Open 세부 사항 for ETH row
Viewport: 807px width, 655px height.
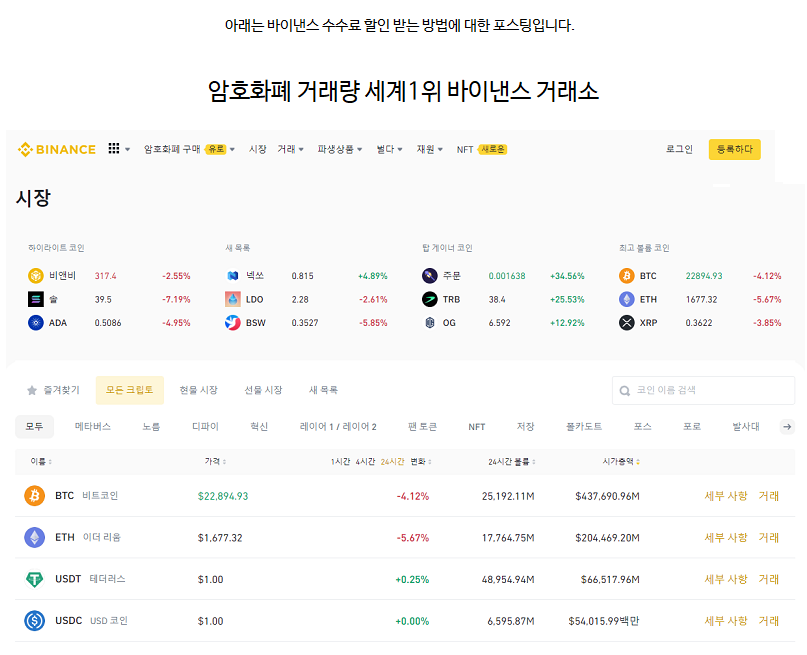[726, 538]
